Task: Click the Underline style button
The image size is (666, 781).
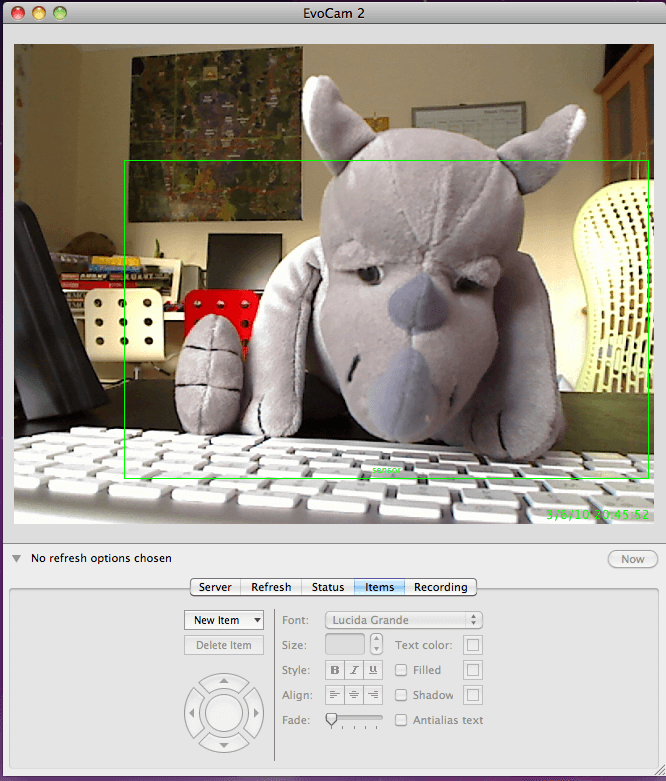Action: pyautogui.click(x=373, y=670)
